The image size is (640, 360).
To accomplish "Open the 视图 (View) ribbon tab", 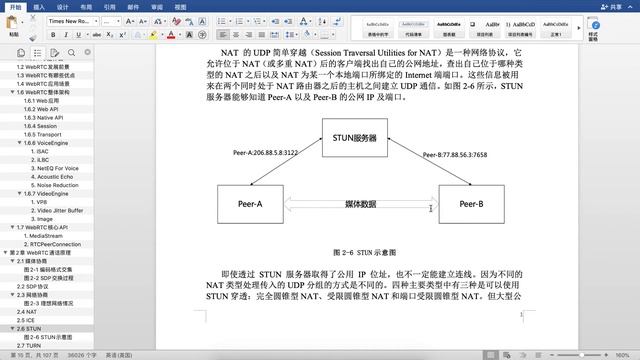I will tap(180, 7).
